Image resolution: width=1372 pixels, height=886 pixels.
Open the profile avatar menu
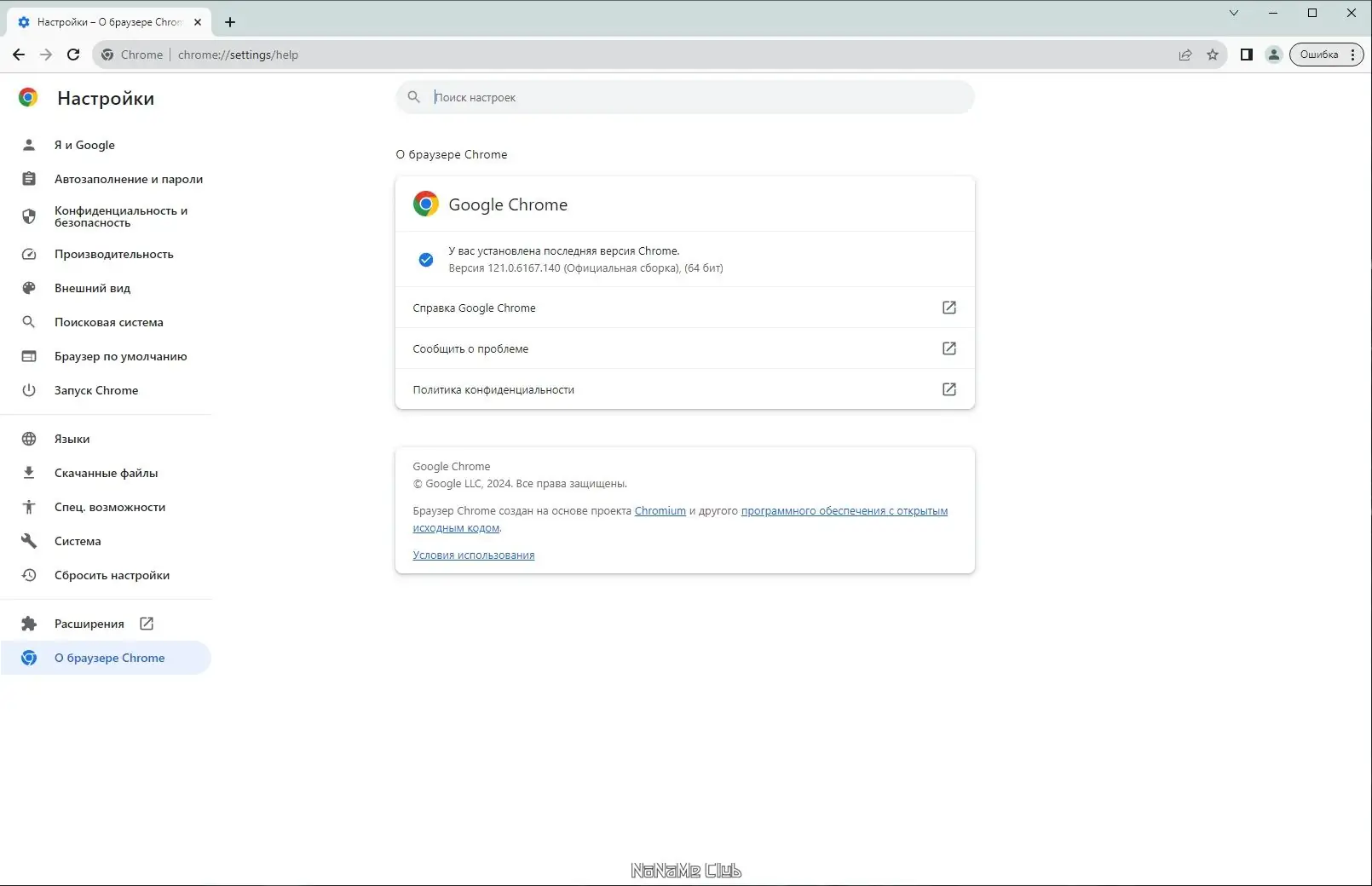[x=1274, y=55]
